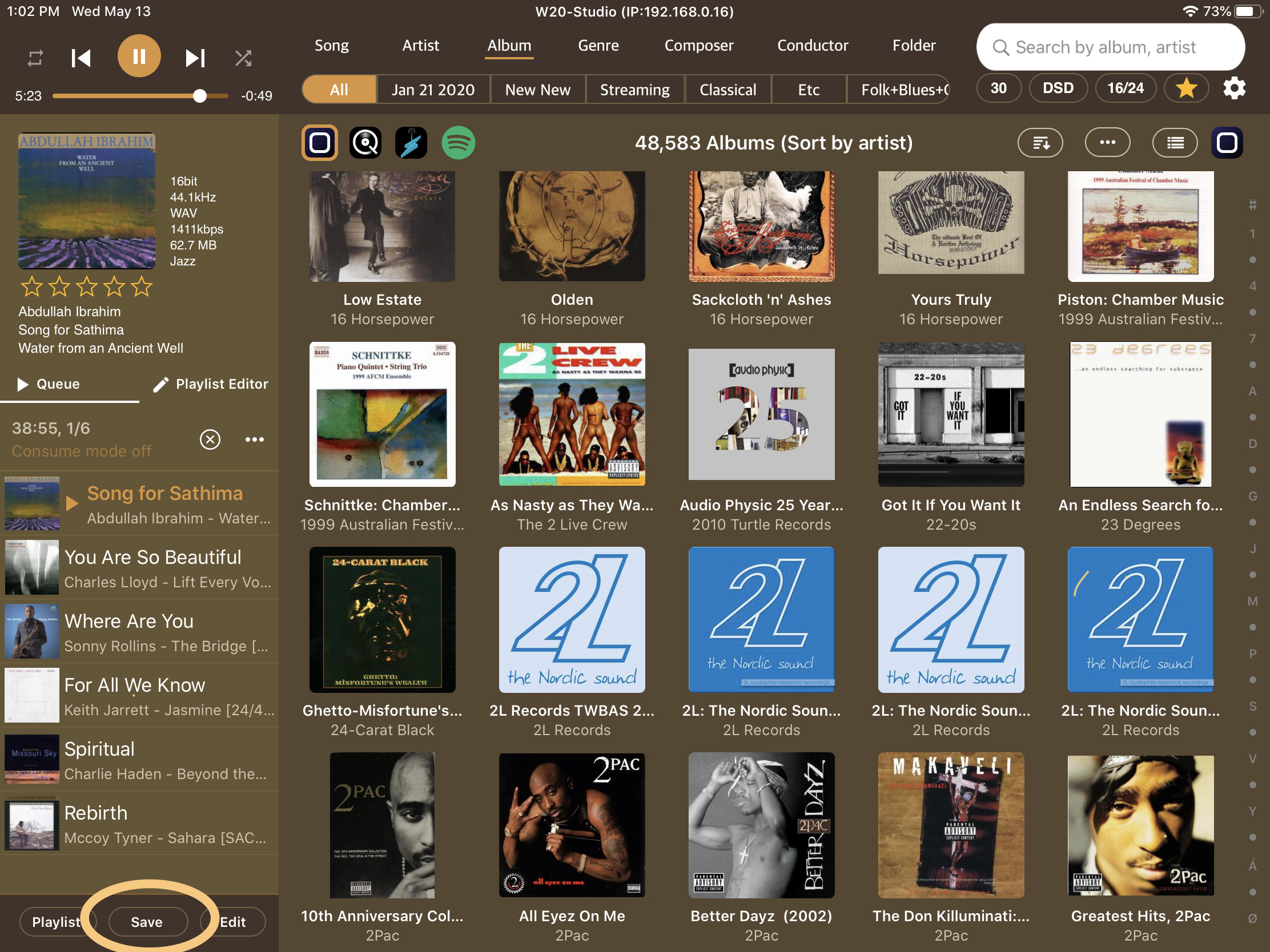Open the three-dot options above albums
The image size is (1270, 952).
tap(1107, 142)
